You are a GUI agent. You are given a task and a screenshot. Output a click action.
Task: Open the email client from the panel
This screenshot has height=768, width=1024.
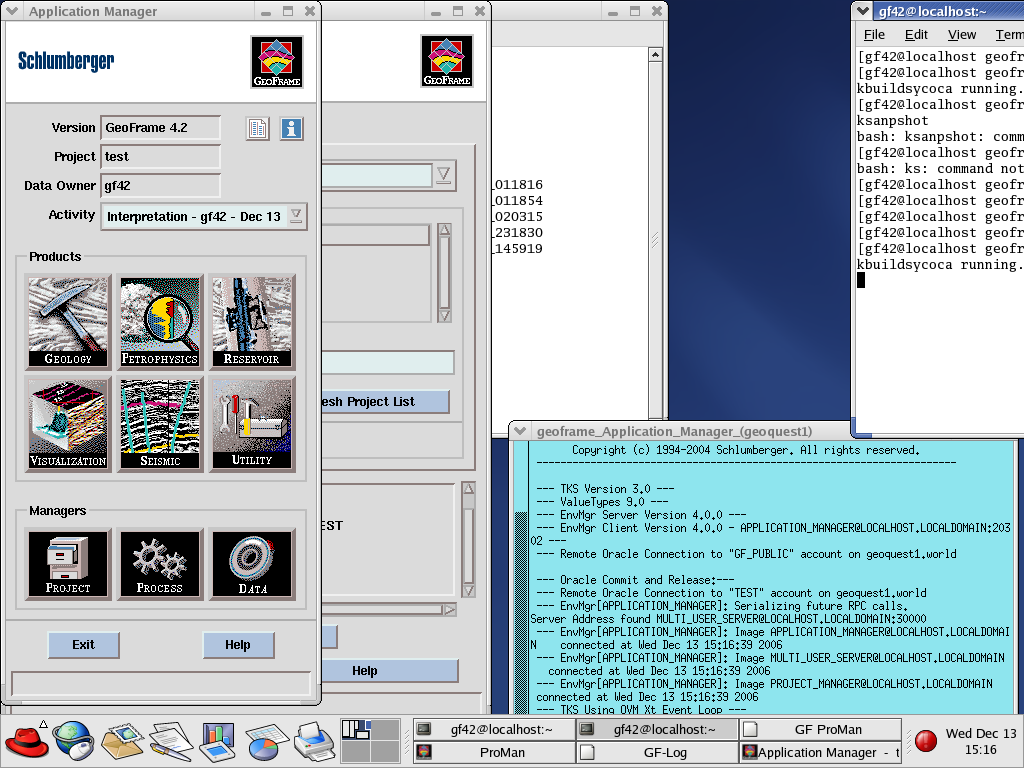pos(121,741)
